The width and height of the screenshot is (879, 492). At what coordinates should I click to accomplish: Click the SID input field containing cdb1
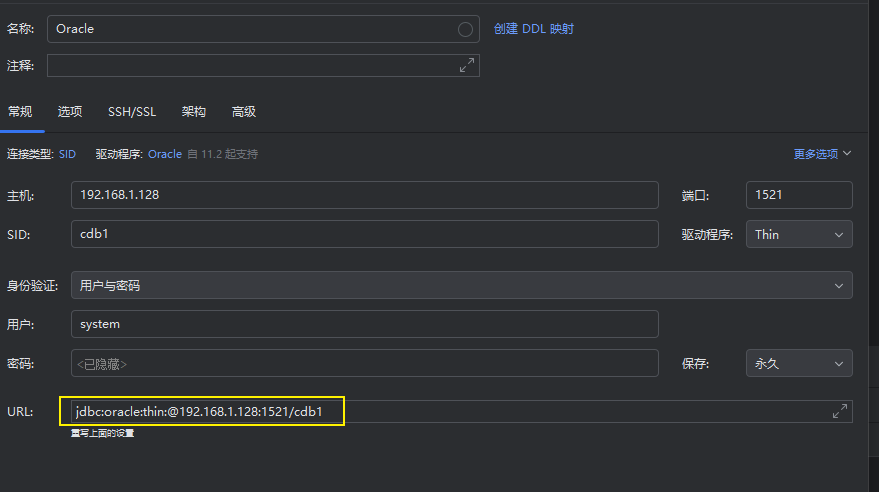[x=365, y=234]
